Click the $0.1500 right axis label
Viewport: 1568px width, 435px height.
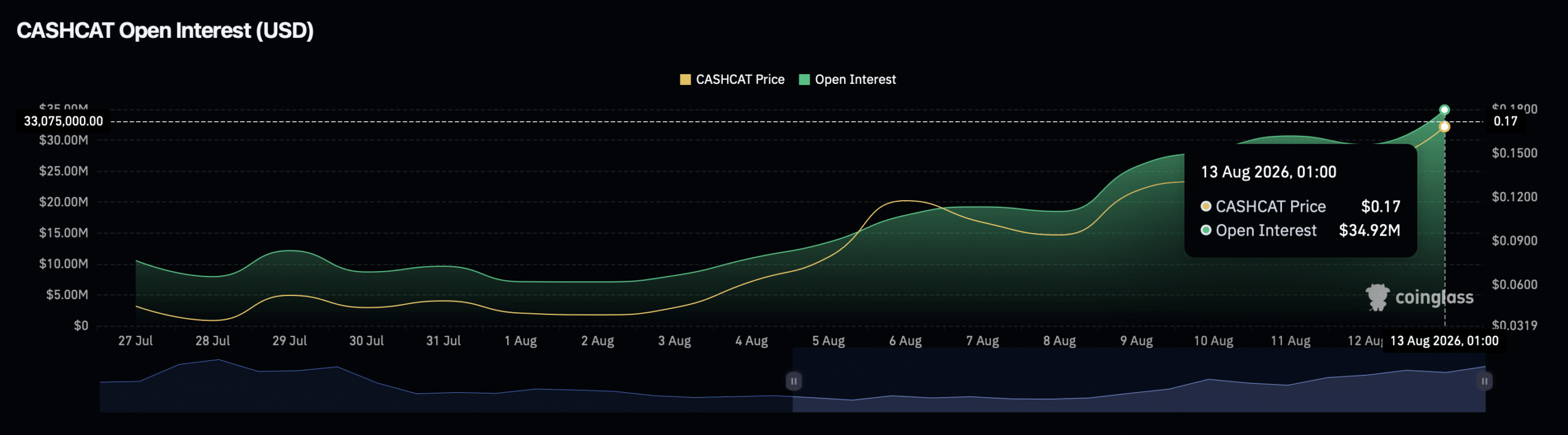point(1515,153)
